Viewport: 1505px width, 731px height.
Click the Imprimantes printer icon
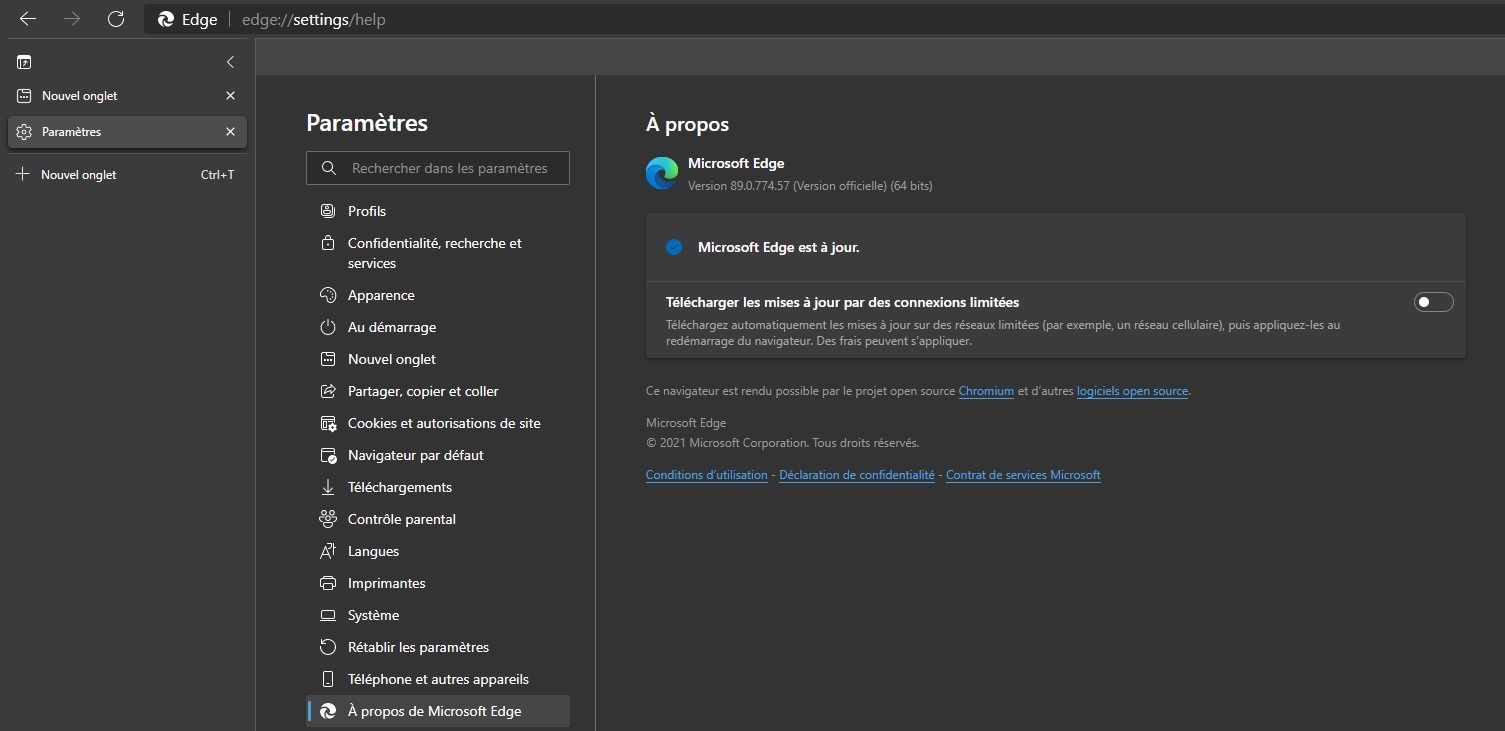point(327,583)
